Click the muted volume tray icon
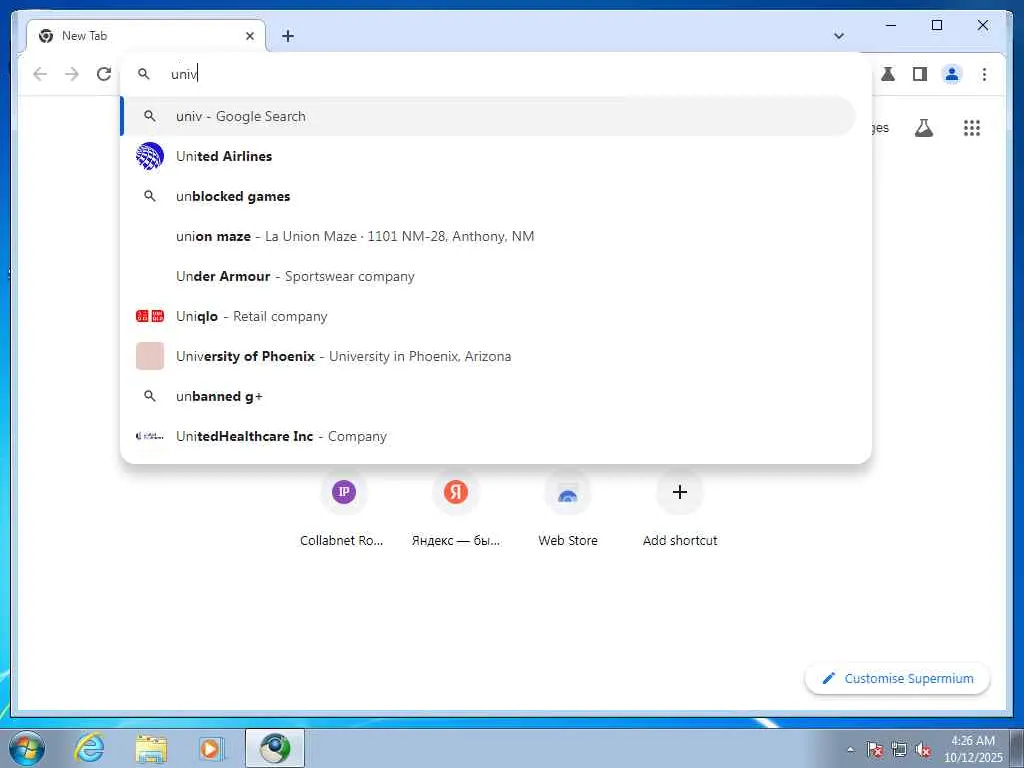Image resolution: width=1024 pixels, height=768 pixels. 923,749
